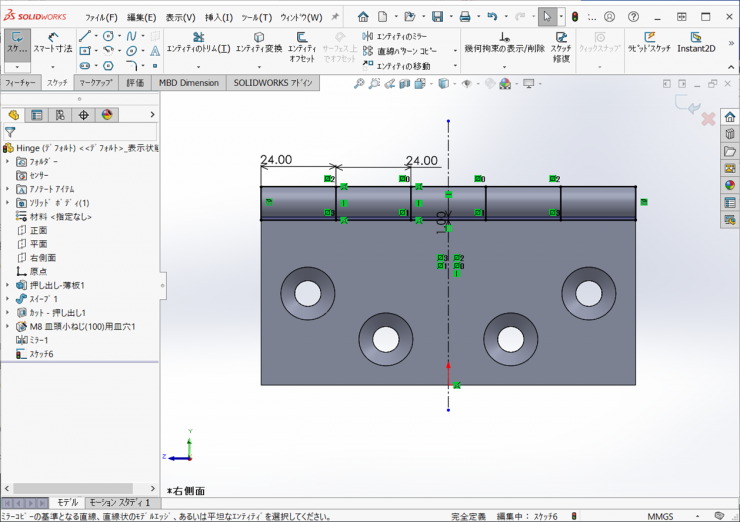
Task: Expand the ソリッドボディ(1) folder
Action: 8,202
